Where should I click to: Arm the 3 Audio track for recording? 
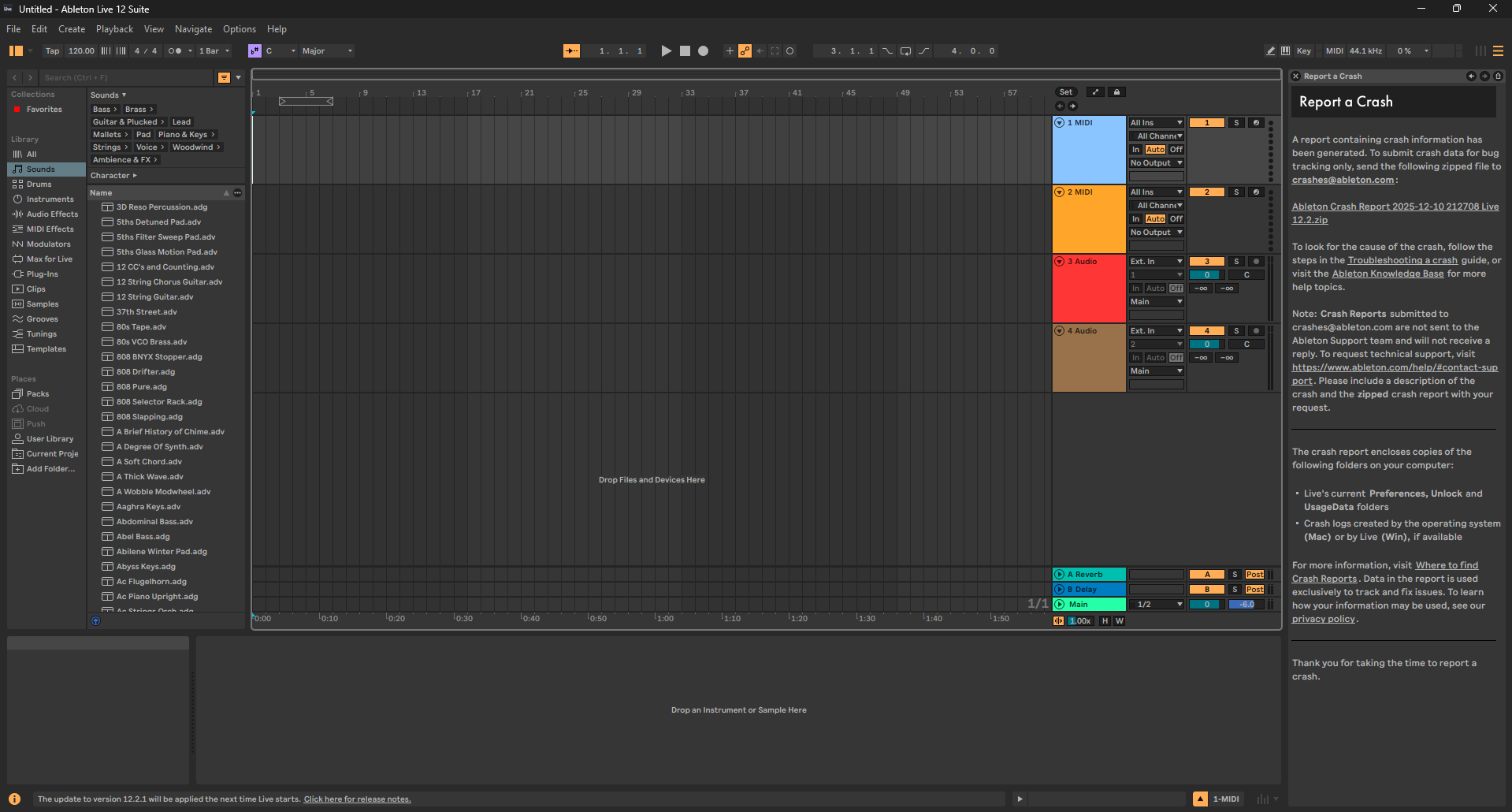pyautogui.click(x=1257, y=262)
